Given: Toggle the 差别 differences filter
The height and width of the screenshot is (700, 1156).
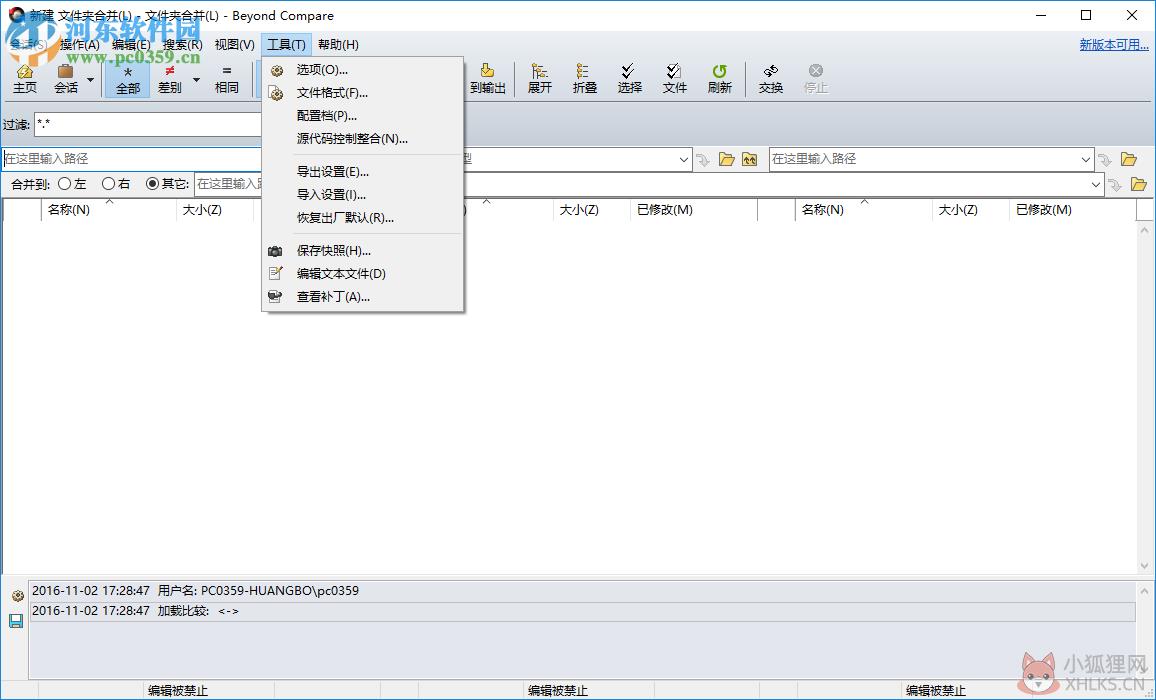Looking at the screenshot, I should (x=170, y=79).
